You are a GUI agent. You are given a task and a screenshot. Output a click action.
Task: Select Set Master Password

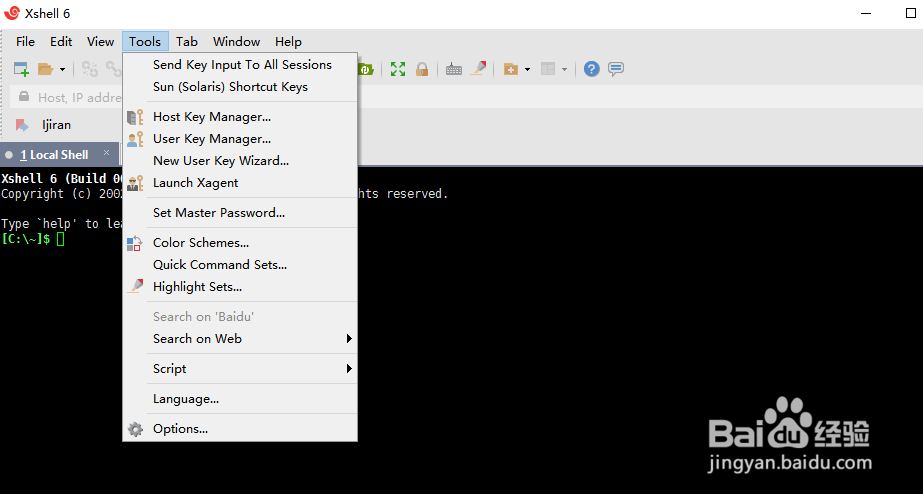tap(240, 213)
